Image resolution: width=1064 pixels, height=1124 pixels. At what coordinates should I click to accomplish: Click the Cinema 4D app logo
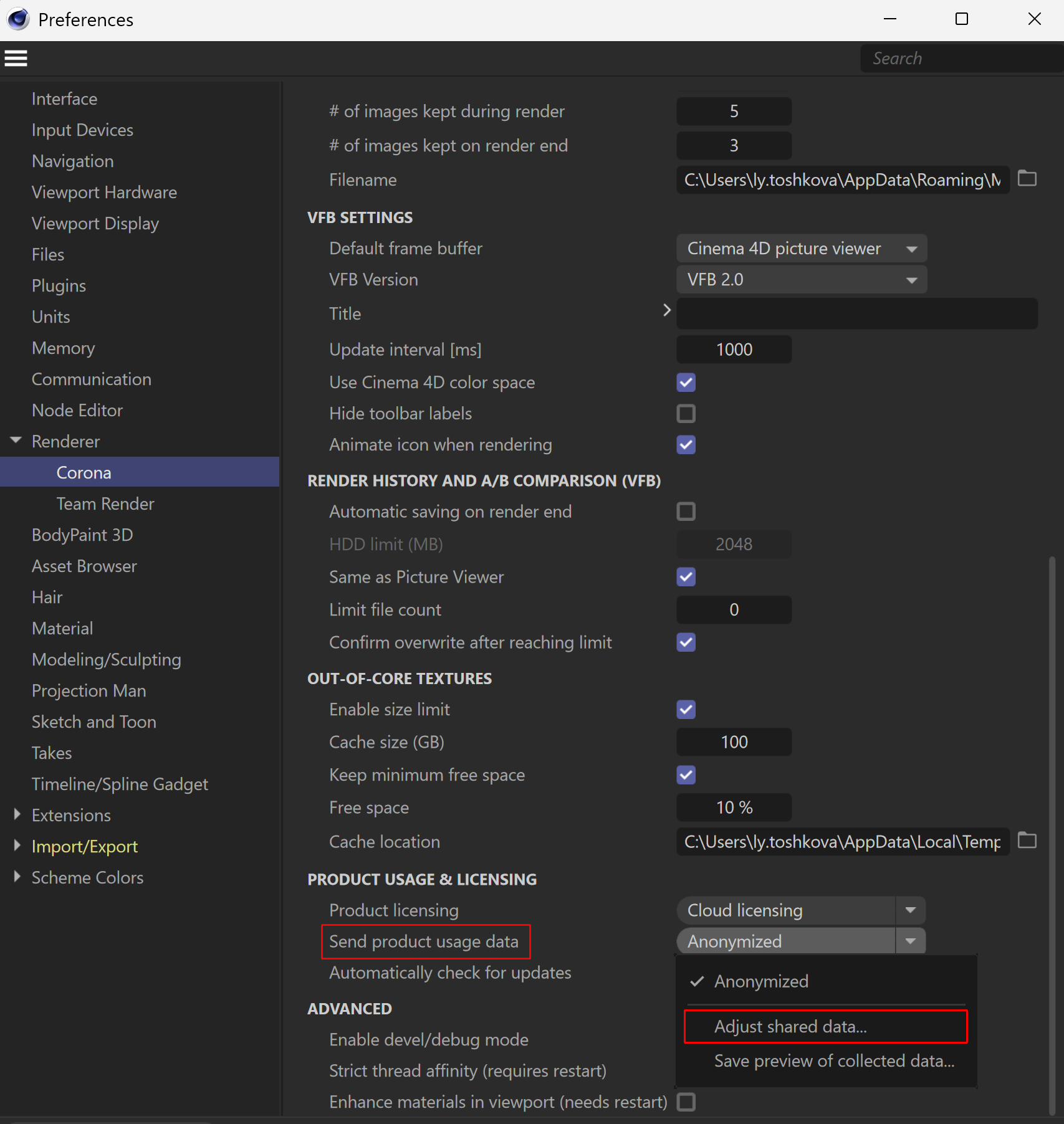[18, 19]
